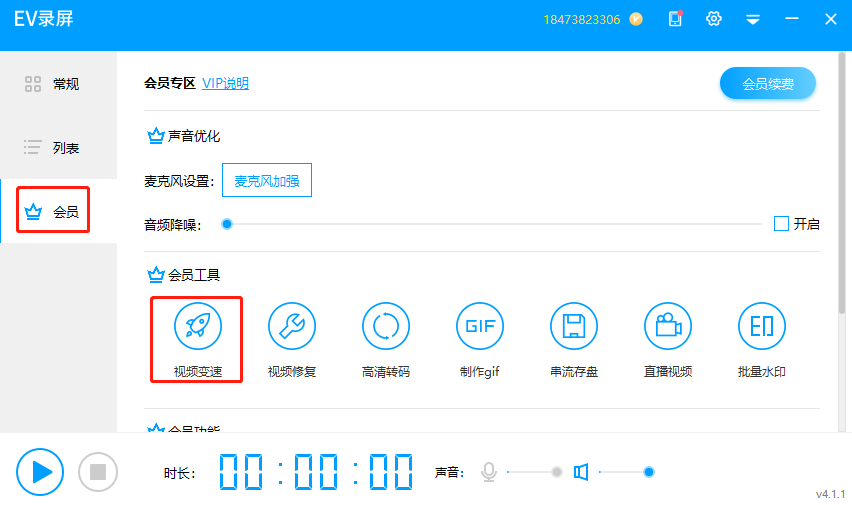Open the 直播视频 live video tool
This screenshot has height=505, width=852.
[x=668, y=340]
